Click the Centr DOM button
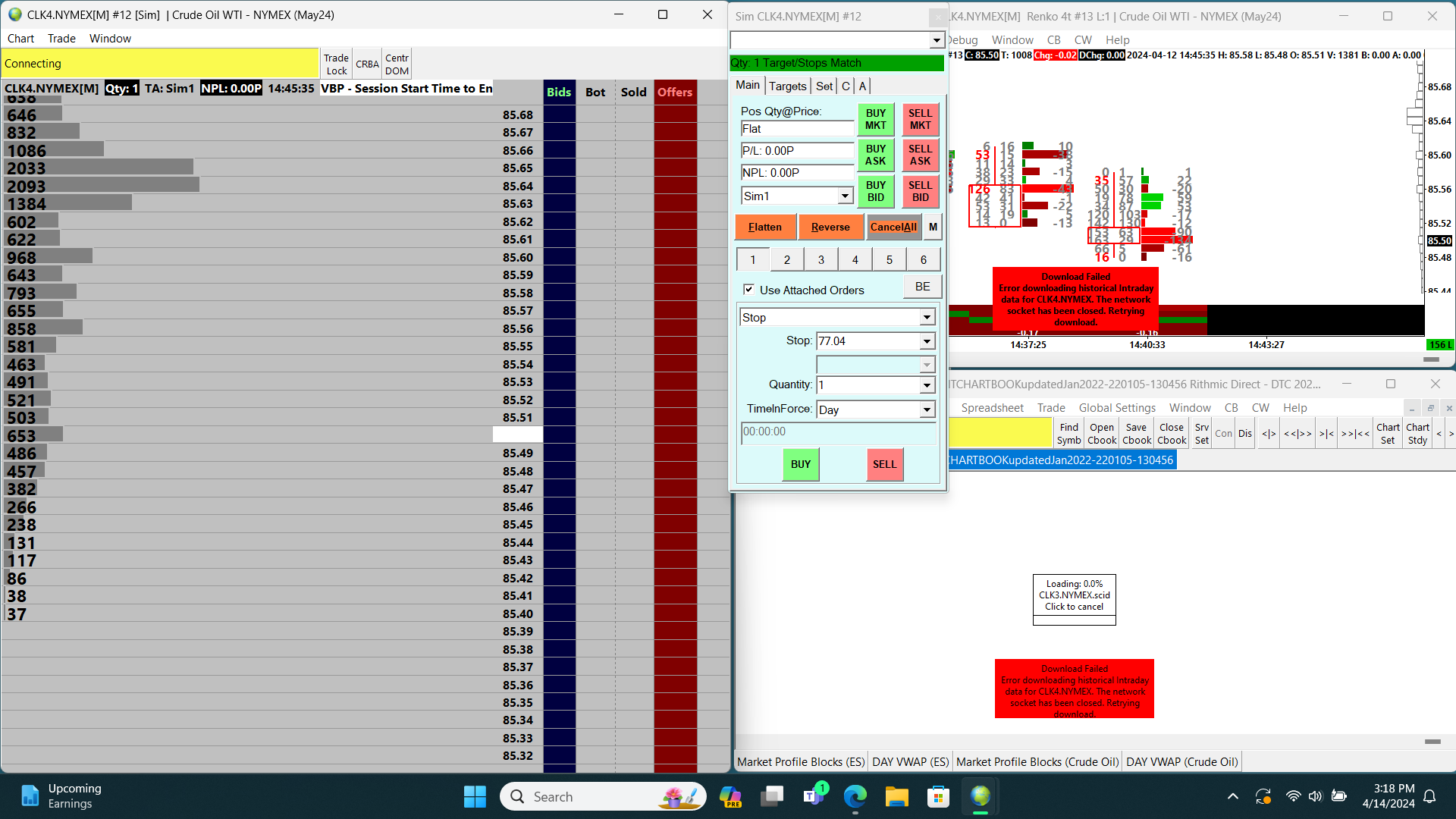 click(x=397, y=64)
